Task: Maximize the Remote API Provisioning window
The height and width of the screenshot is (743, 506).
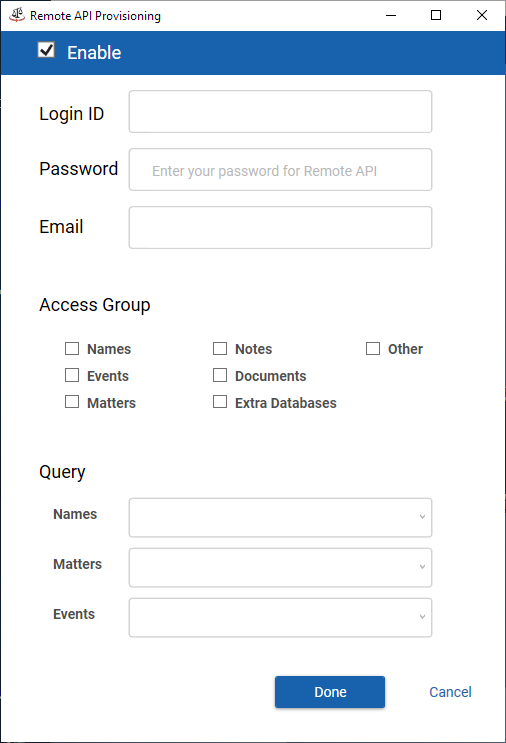Action: (436, 15)
